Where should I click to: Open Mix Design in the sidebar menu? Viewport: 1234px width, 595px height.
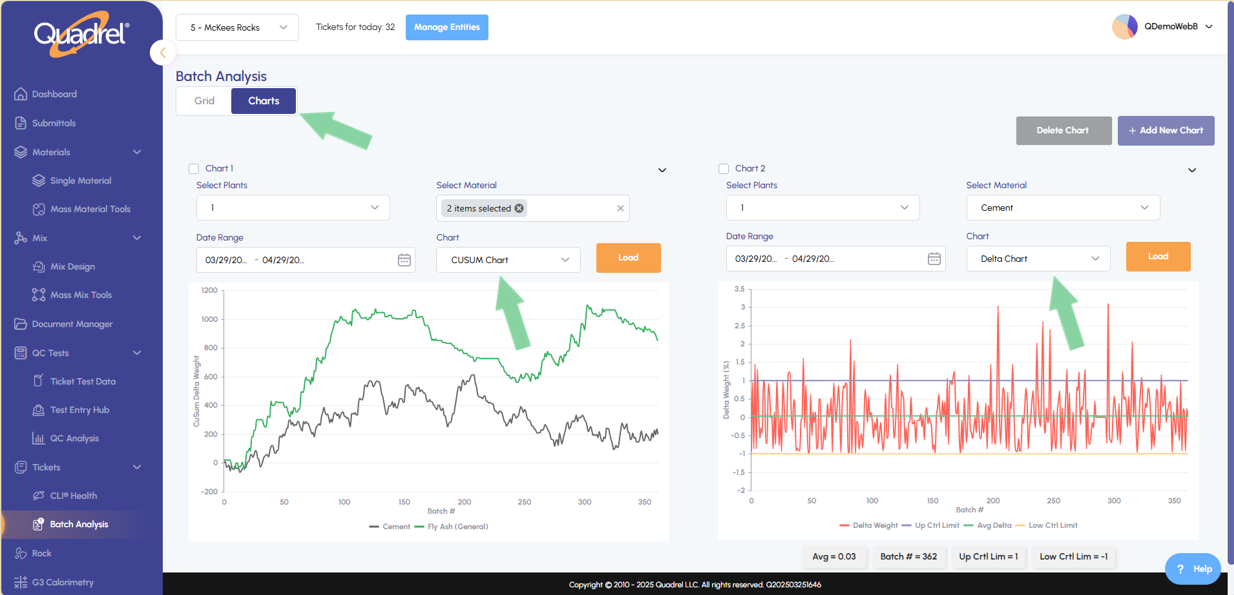[x=72, y=267]
